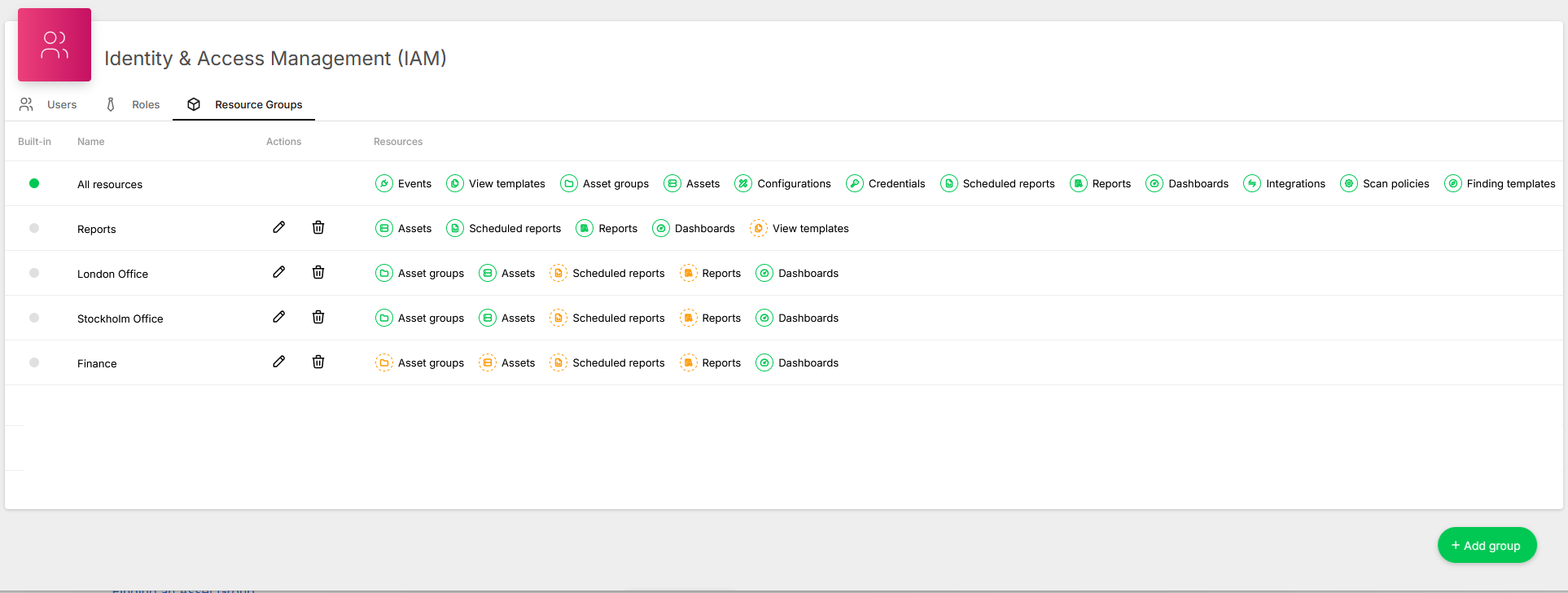This screenshot has width=1568, height=593.
Task: Click the IAM pink users logo
Action: (x=55, y=45)
